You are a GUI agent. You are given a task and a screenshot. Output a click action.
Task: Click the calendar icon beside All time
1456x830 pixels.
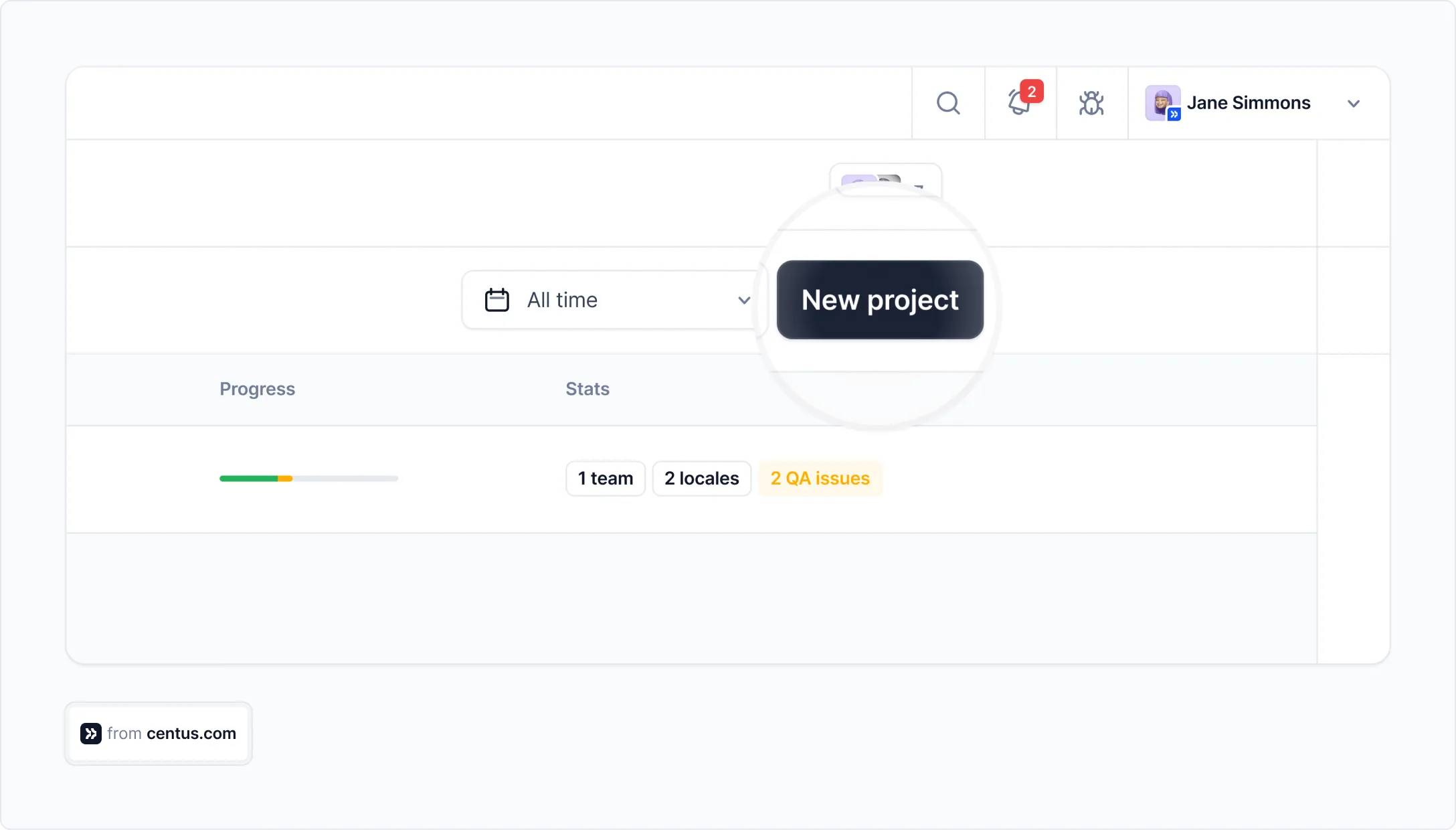point(497,300)
